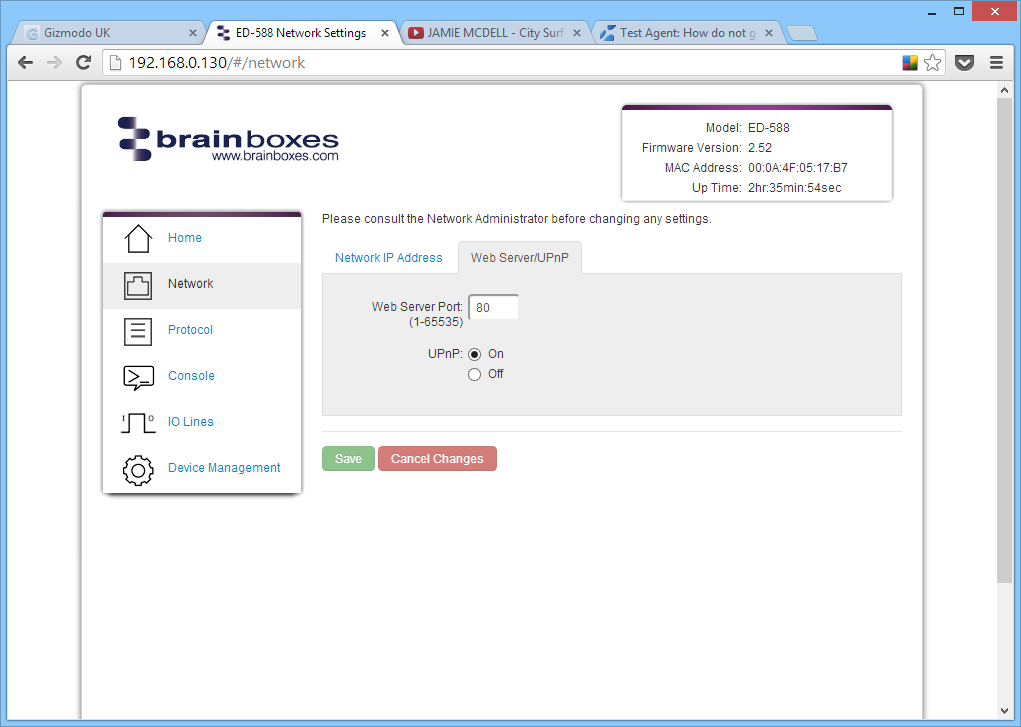Switch to the Network IP Address tab
Screen dimensions: 1021x727
(x=388, y=257)
